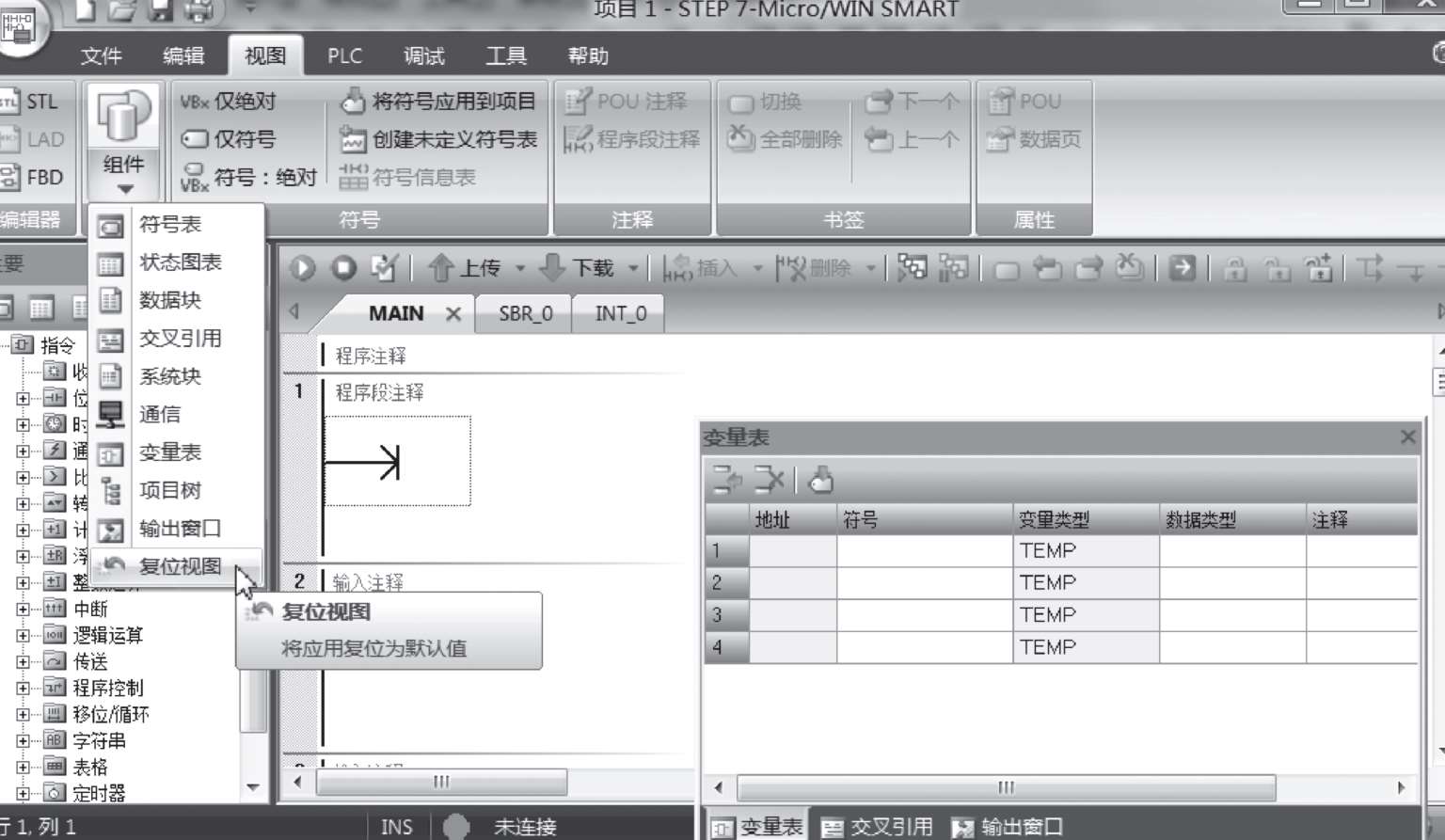This screenshot has width=1445, height=840.
Task: Switch to the FBD editor
Action: [9, 177]
